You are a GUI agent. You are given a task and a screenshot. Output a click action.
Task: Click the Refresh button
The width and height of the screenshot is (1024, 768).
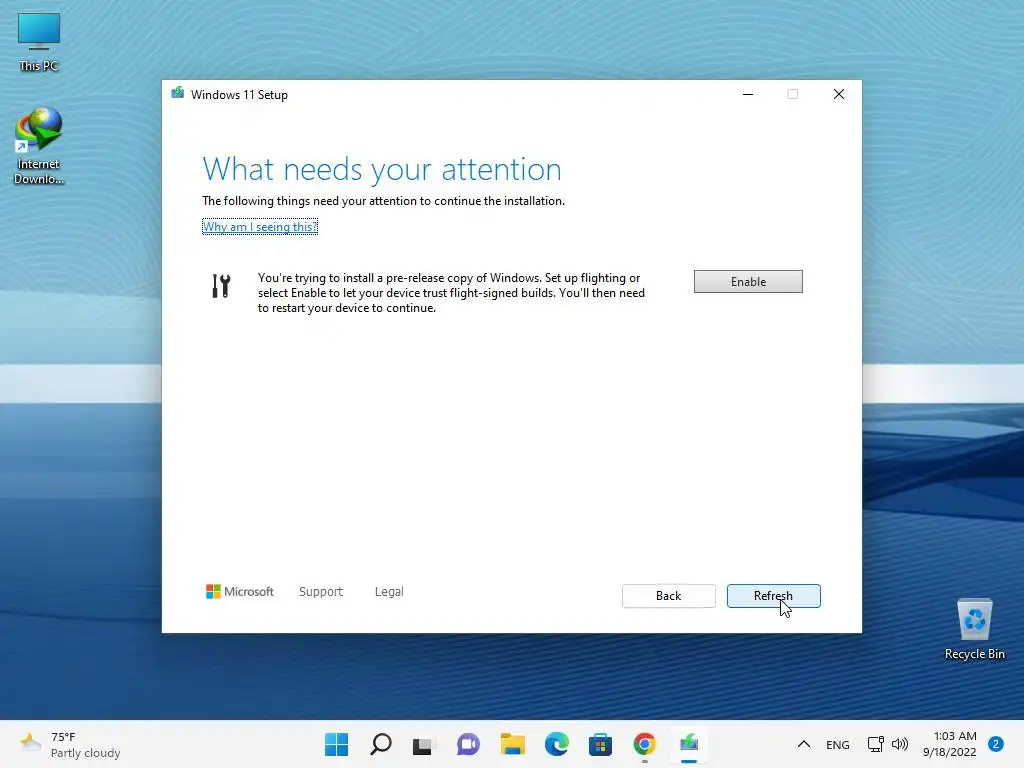click(773, 596)
